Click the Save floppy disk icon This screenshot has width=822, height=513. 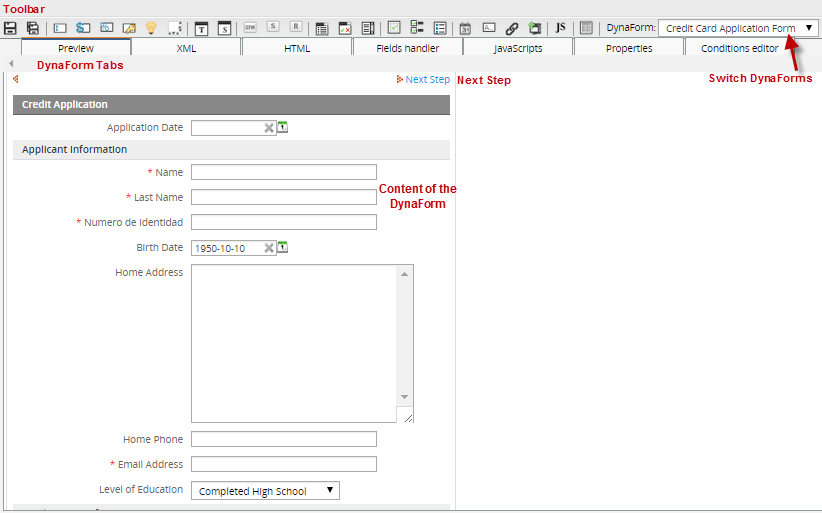[x=11, y=28]
